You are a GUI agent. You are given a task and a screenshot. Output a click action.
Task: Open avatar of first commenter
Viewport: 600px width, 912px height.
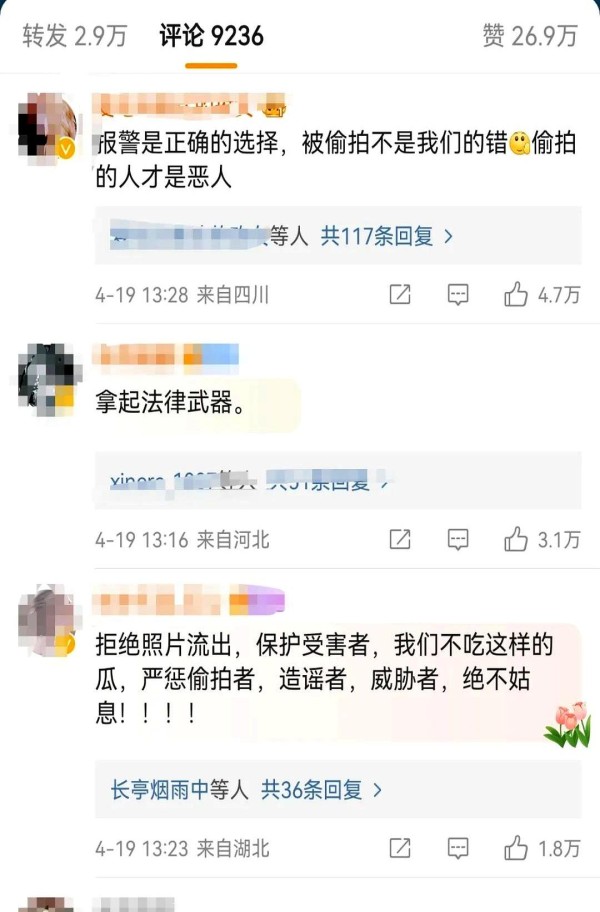coord(47,127)
